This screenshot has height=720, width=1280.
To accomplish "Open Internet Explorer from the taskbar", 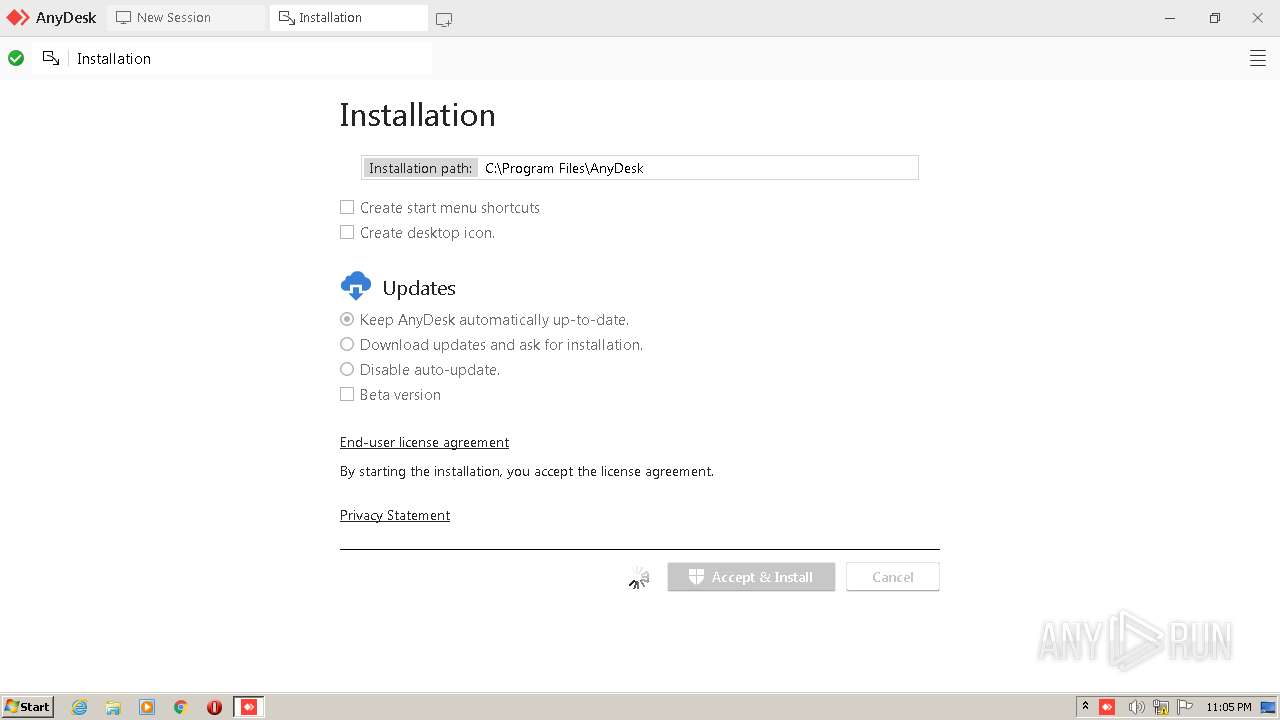I will coord(80,707).
